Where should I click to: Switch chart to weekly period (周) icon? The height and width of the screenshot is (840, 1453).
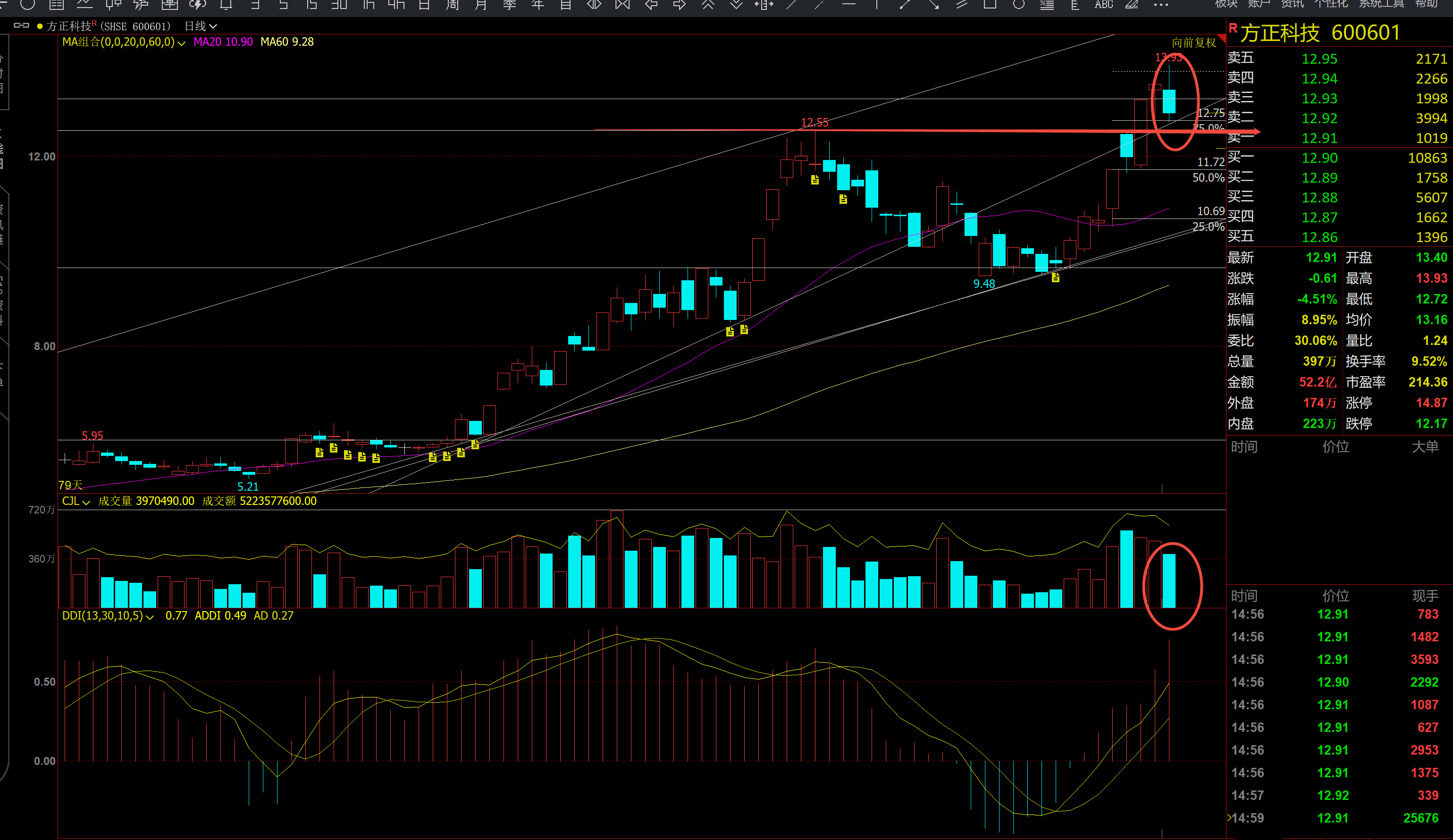[x=453, y=5]
